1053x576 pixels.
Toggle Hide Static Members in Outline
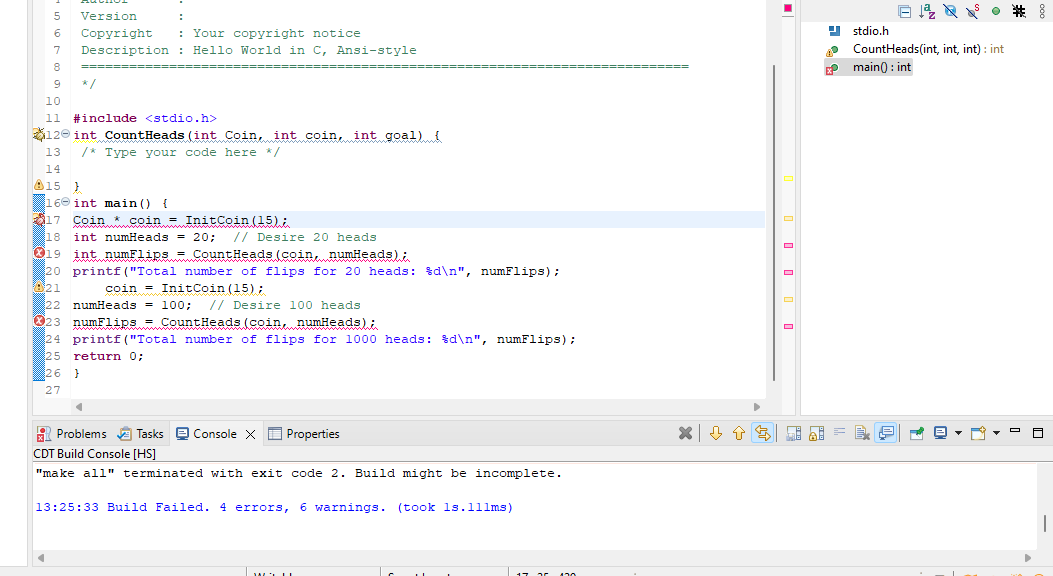point(972,11)
